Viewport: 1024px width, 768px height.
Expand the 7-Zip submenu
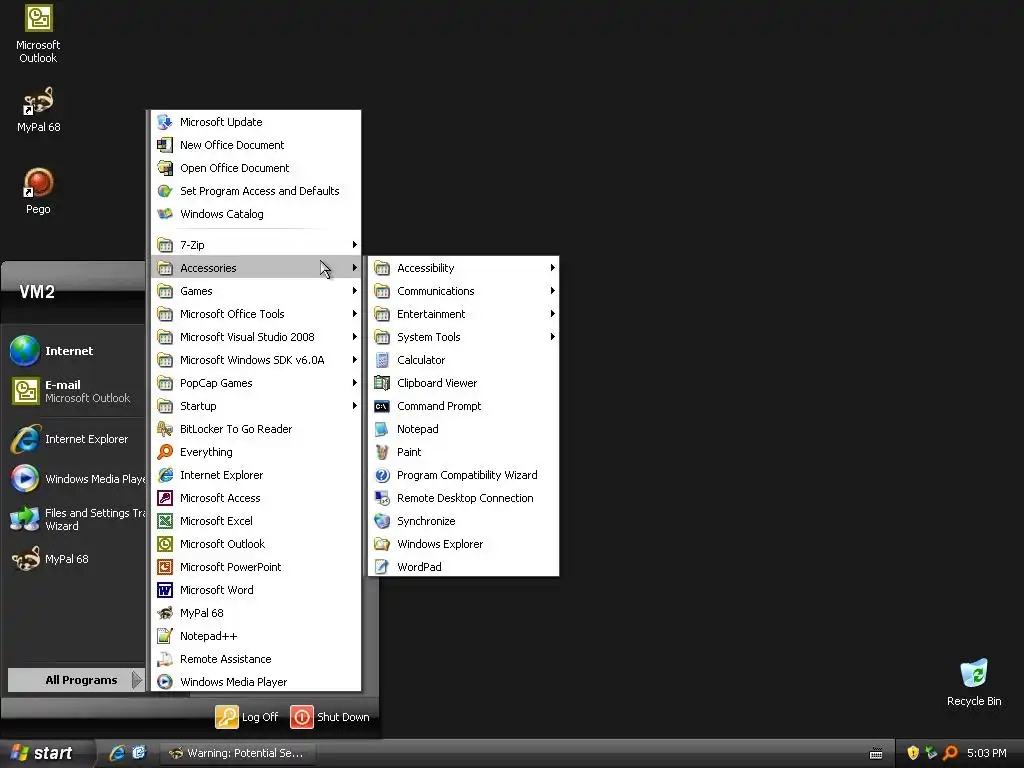(x=256, y=245)
